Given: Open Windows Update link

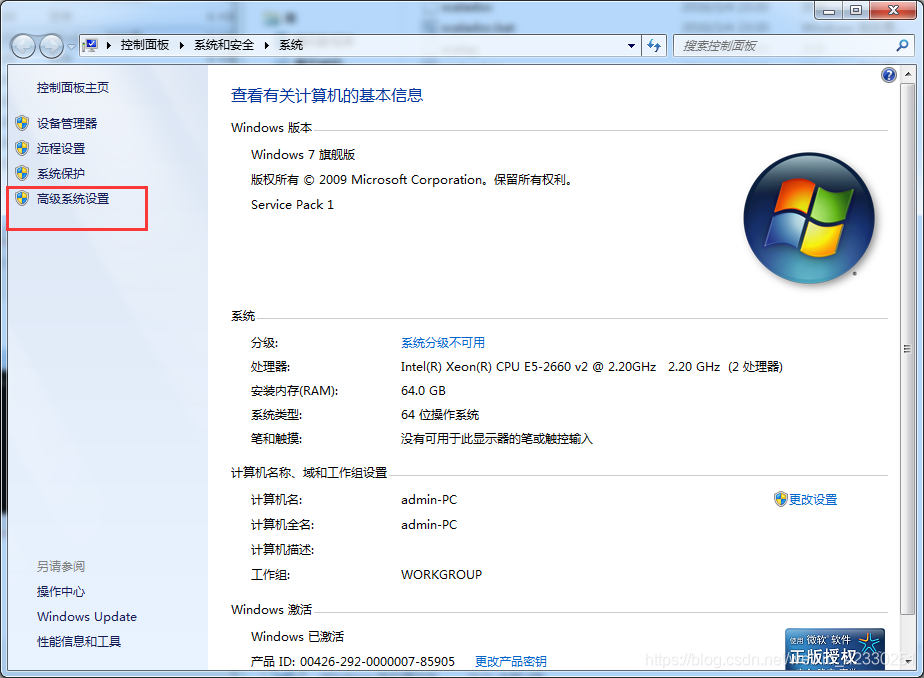Looking at the screenshot, I should tap(87, 617).
